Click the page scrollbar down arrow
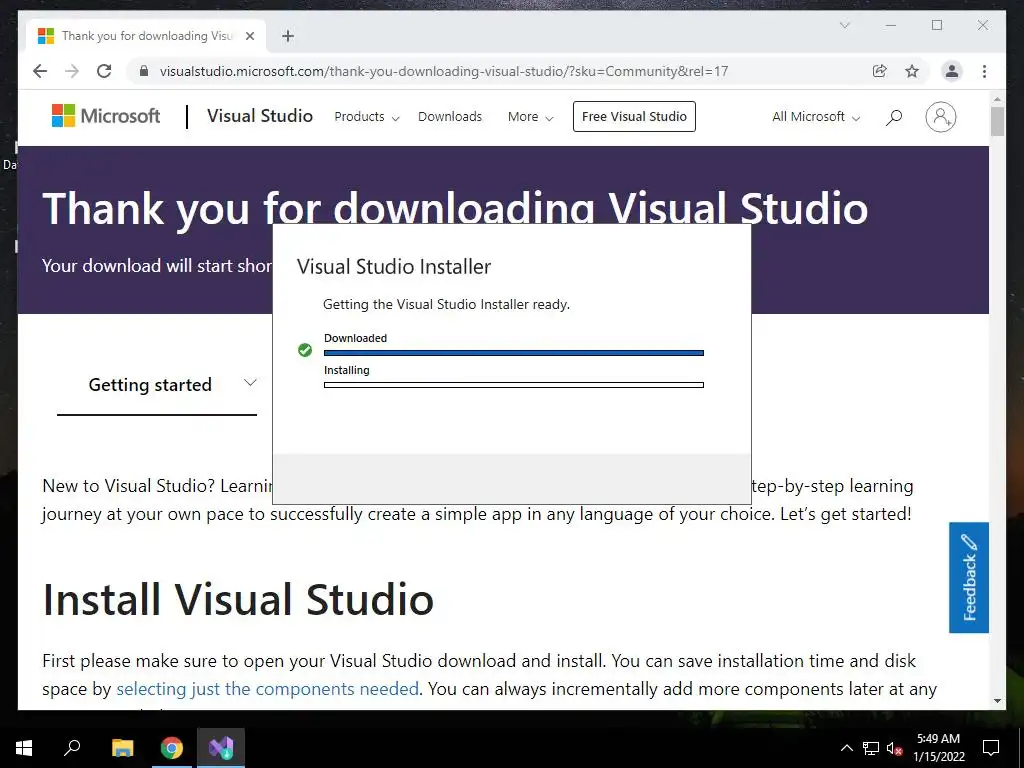The height and width of the screenshot is (768, 1024). point(997,700)
